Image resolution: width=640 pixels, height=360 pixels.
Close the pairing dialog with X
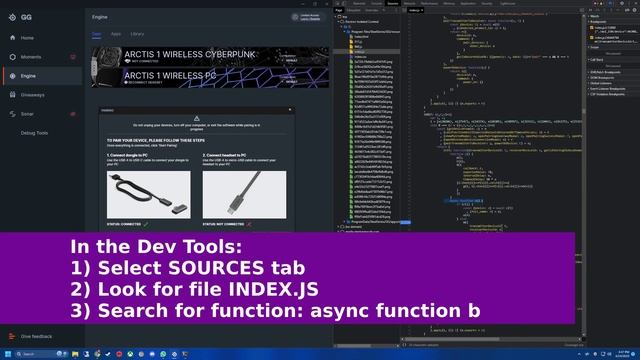[x=290, y=110]
